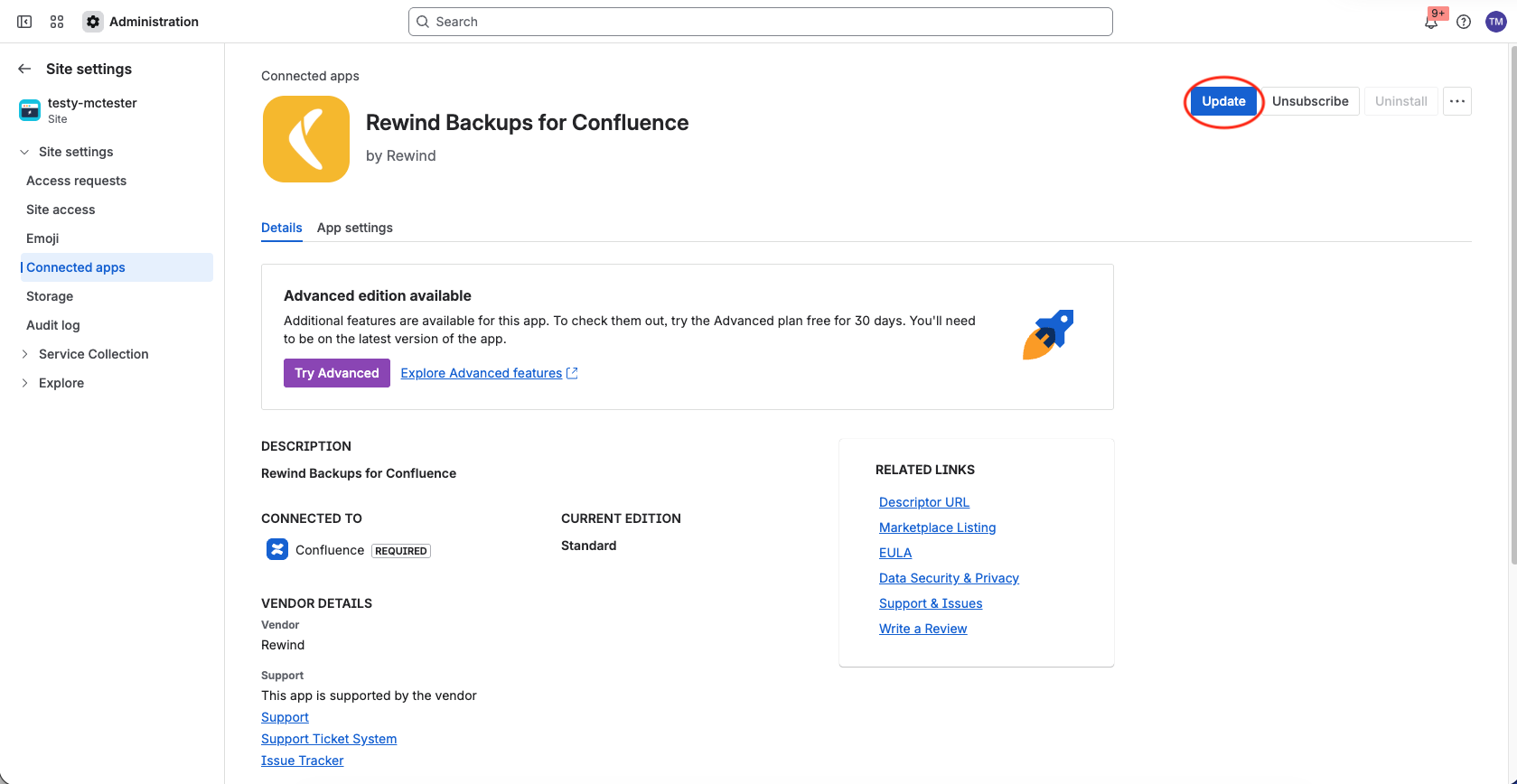Click the blue Update button
This screenshot has height=784, width=1517.
pos(1223,101)
